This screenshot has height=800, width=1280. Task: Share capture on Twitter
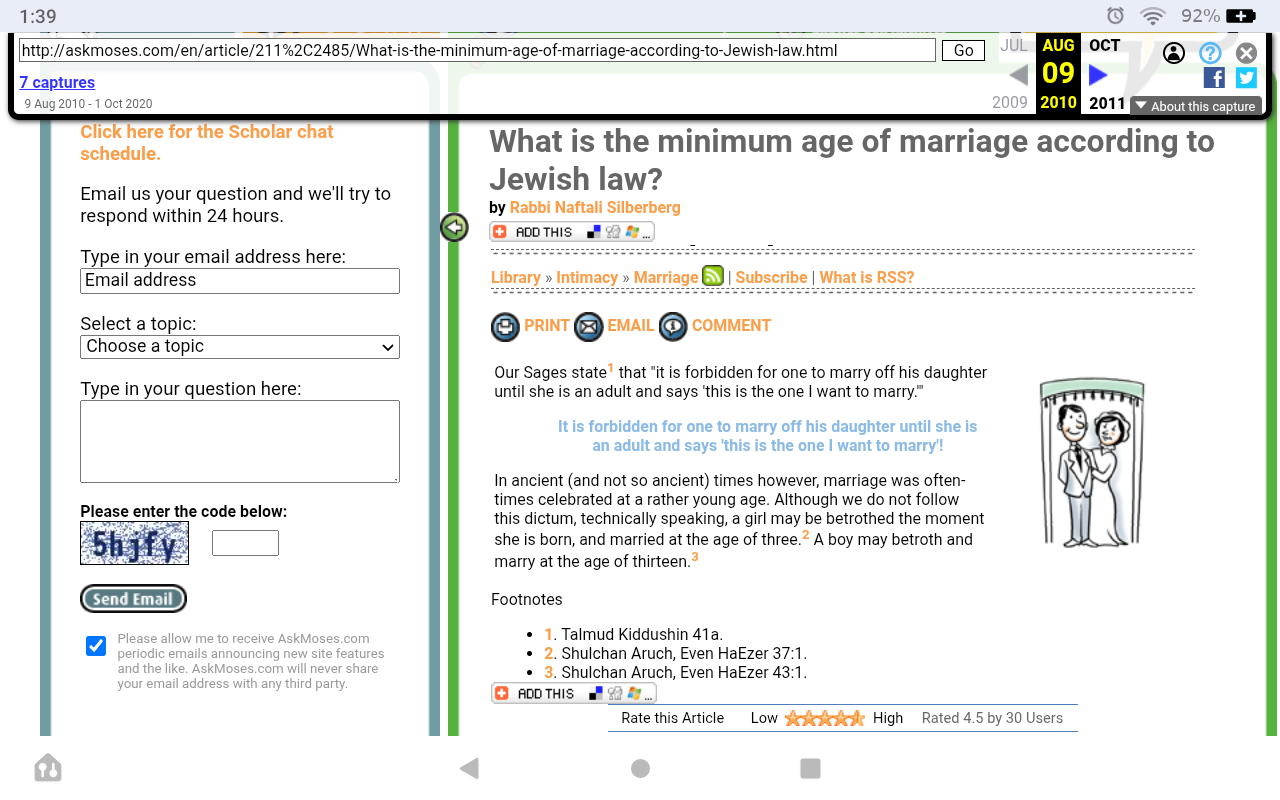click(x=1246, y=78)
